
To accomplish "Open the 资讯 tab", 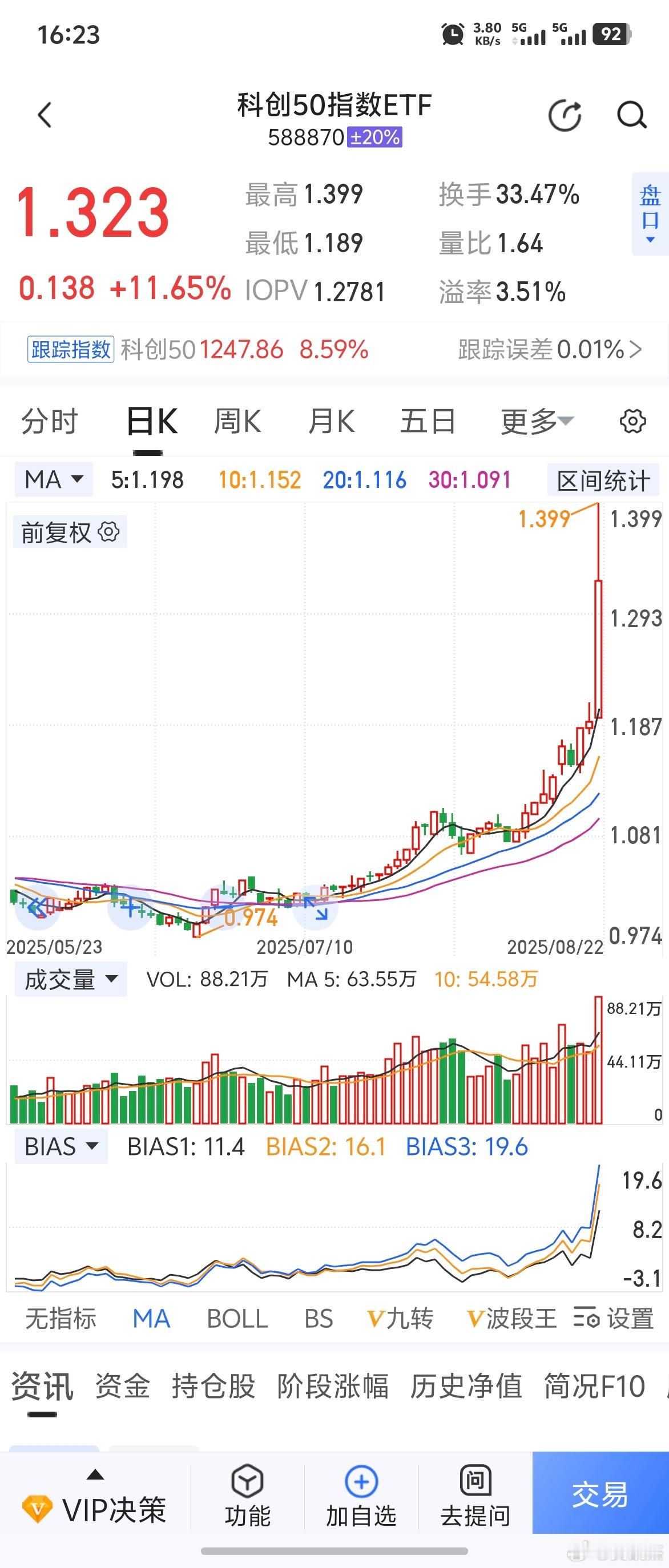I will (42, 1387).
